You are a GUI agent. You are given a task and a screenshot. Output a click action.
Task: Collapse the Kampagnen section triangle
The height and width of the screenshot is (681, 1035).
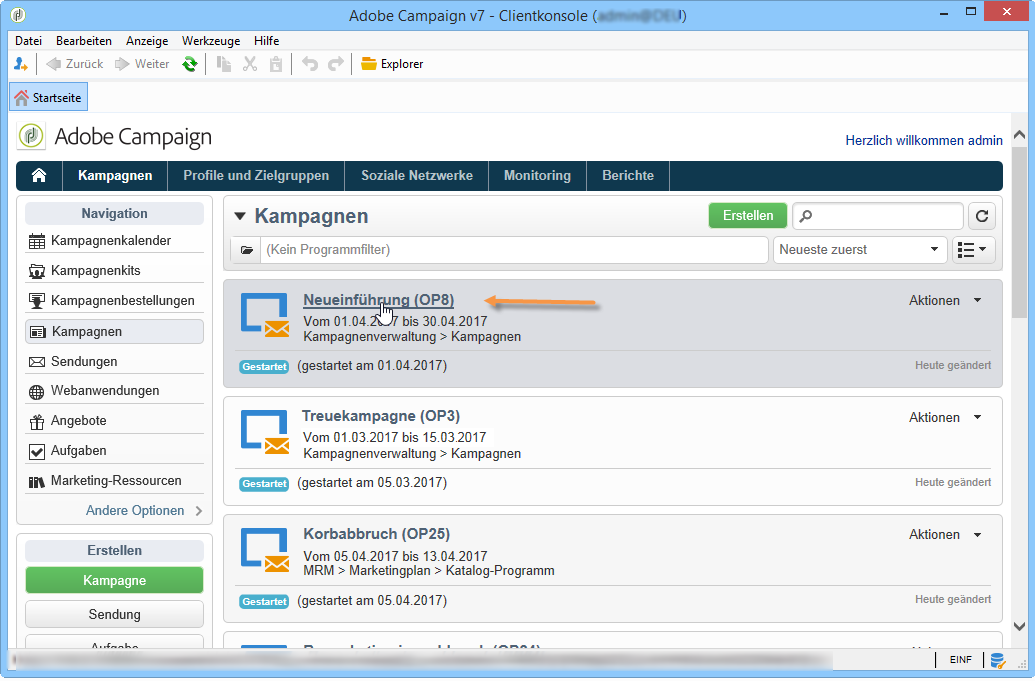[x=240, y=216]
